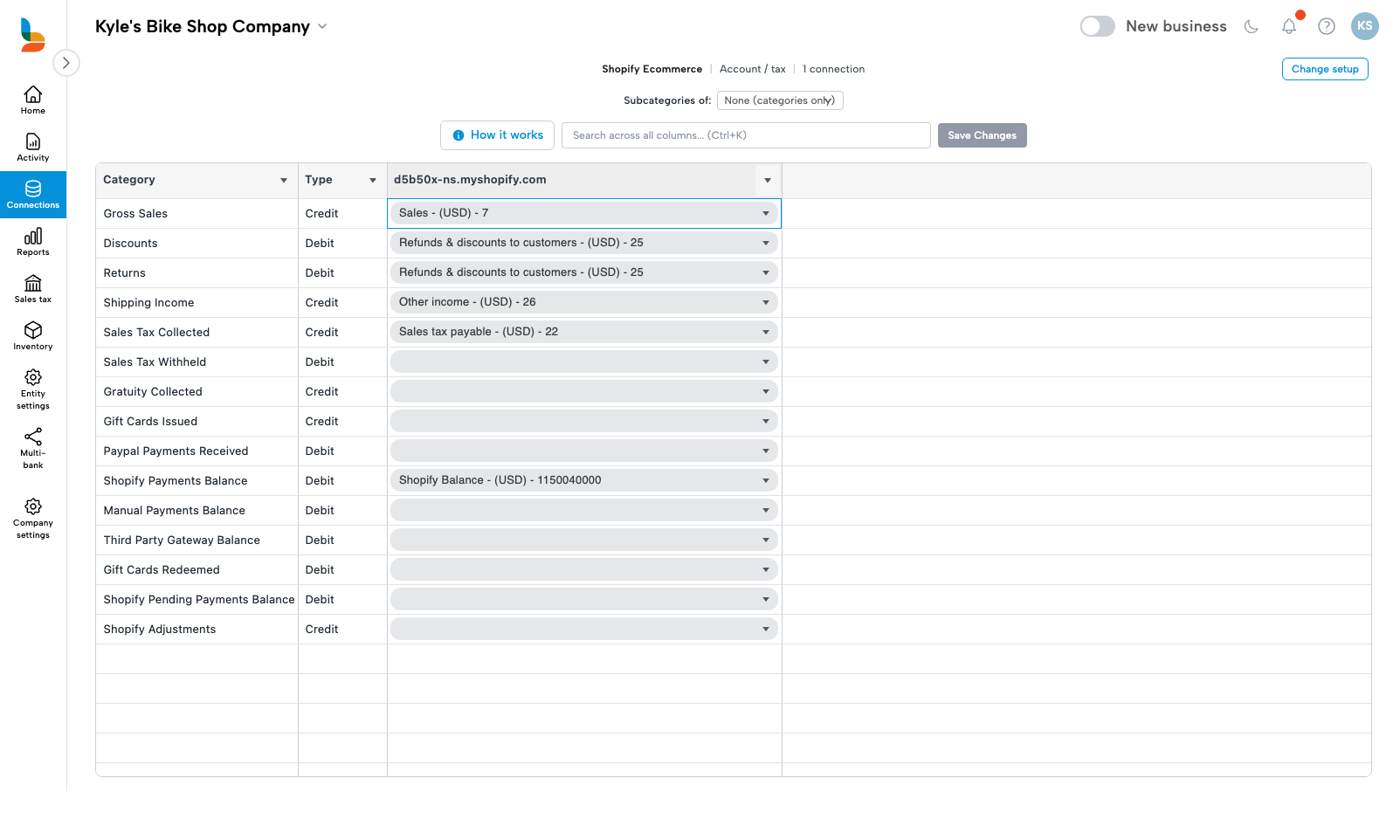Select Shipping Income category cell
This screenshot has height=840, width=1400.
(197, 303)
